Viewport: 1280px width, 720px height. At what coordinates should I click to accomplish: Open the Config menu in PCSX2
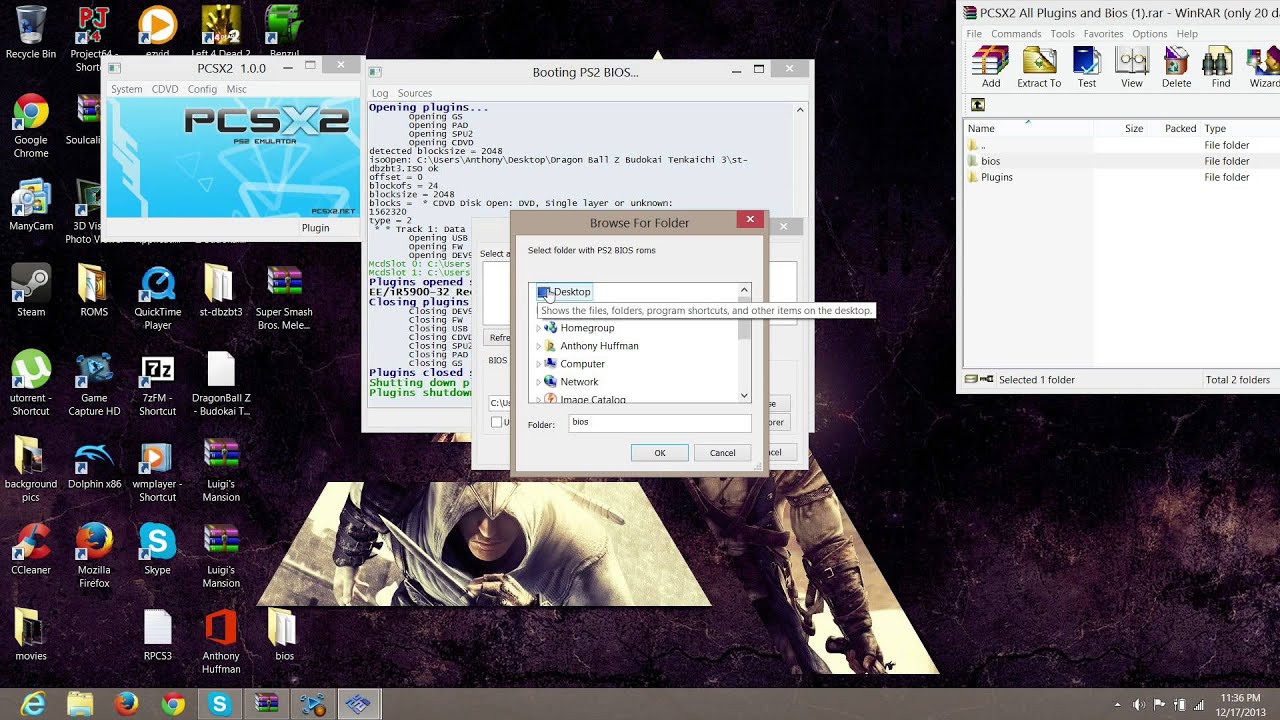pyautogui.click(x=202, y=89)
